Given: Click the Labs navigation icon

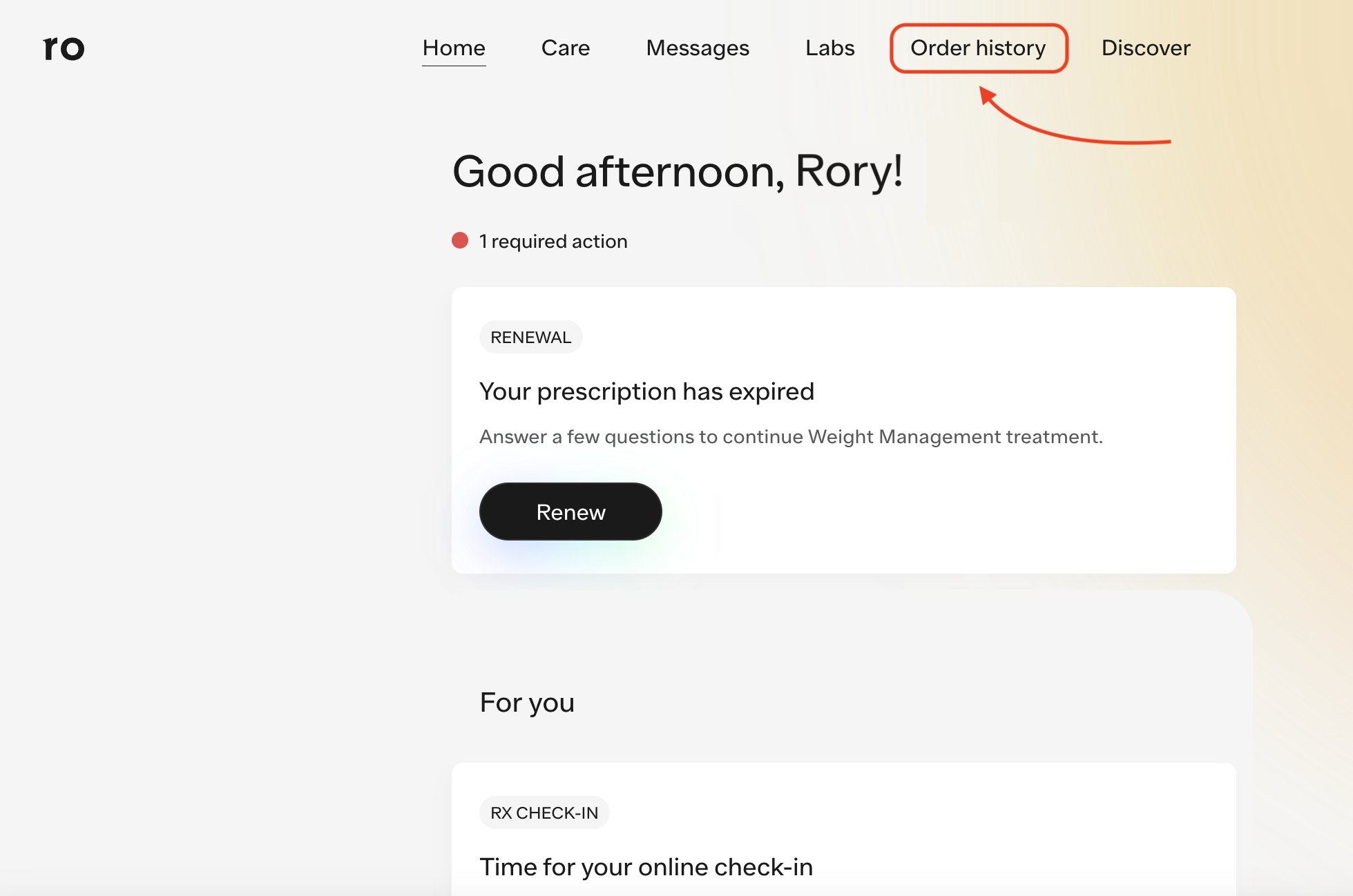Looking at the screenshot, I should coord(829,47).
